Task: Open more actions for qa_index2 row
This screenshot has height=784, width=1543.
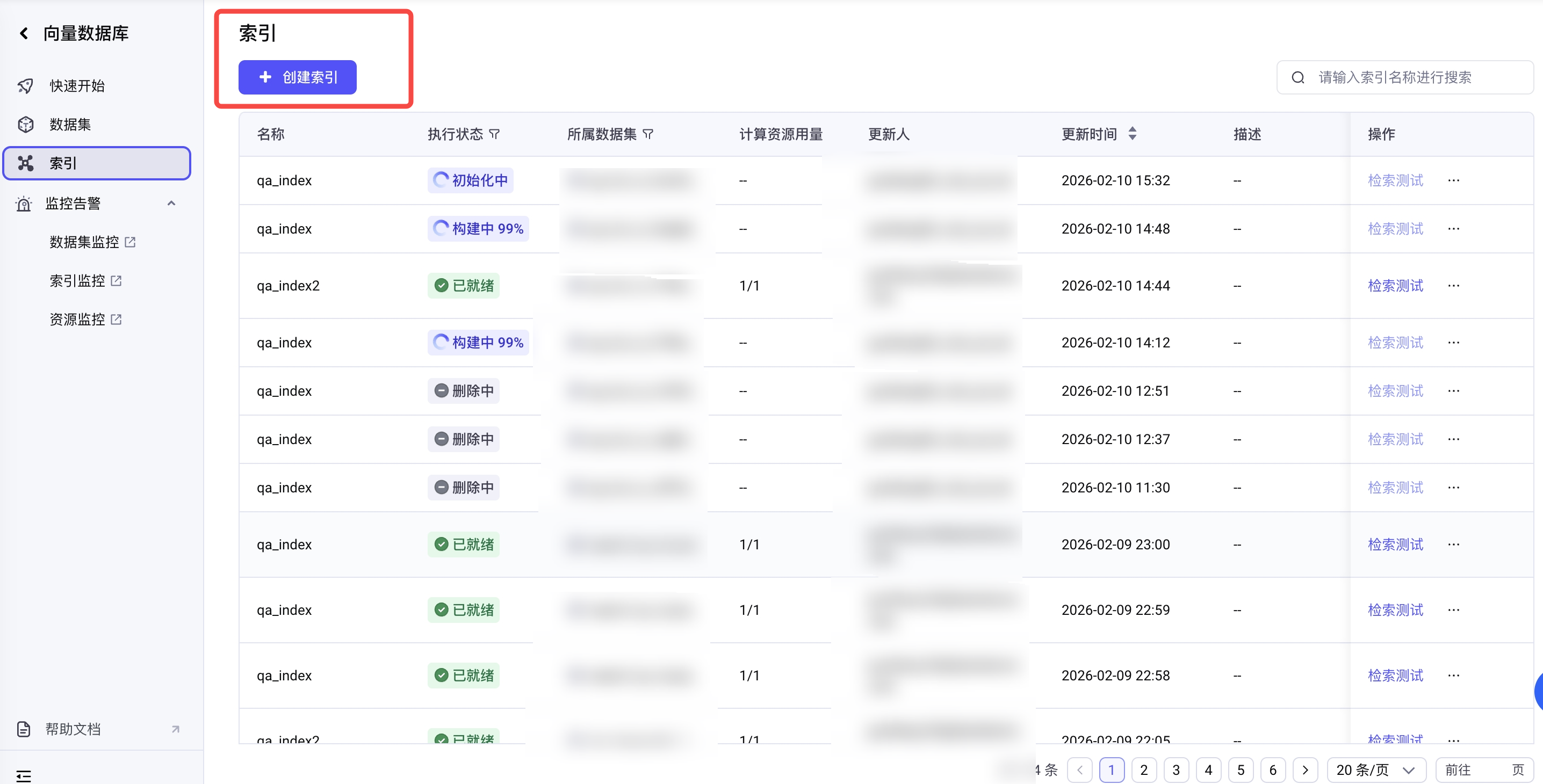Action: [x=1453, y=286]
